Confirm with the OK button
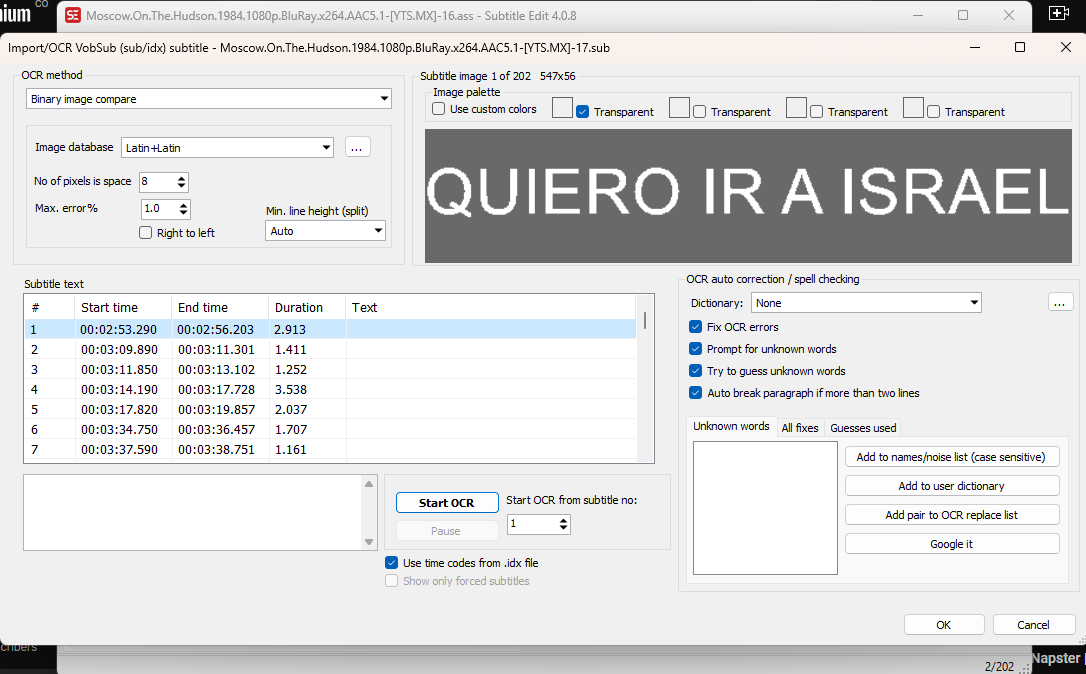Image resolution: width=1086 pixels, height=674 pixels. click(944, 625)
